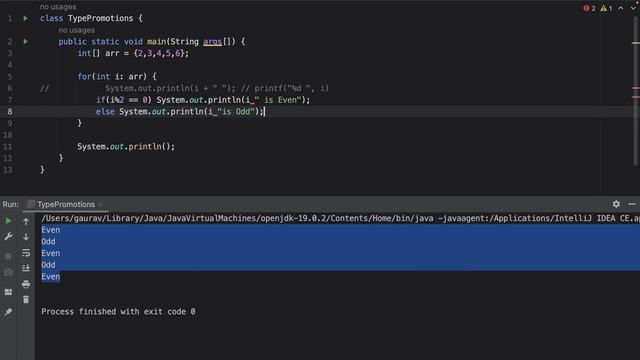Run the main method from the gutter
This screenshot has height=360, width=640.
pyautogui.click(x=25, y=42)
